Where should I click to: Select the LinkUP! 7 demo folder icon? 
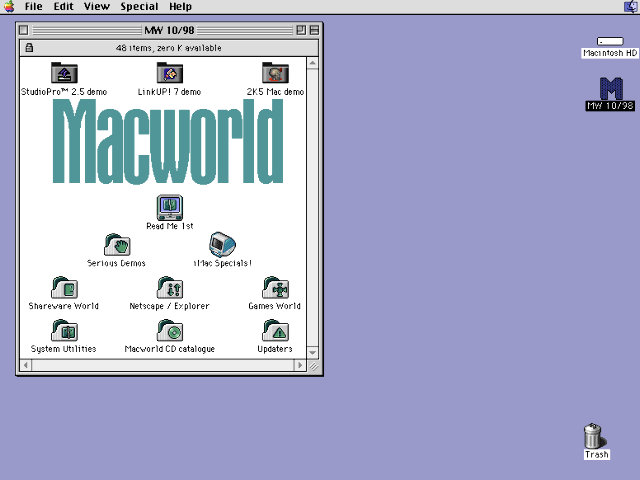[170, 73]
